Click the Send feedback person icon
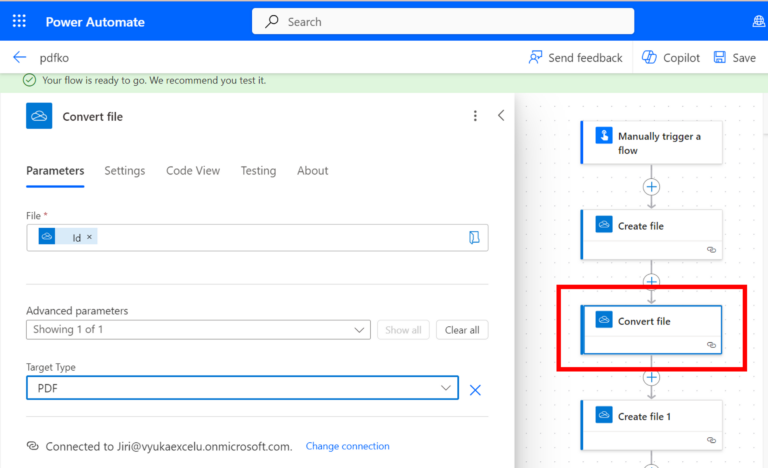 point(535,57)
